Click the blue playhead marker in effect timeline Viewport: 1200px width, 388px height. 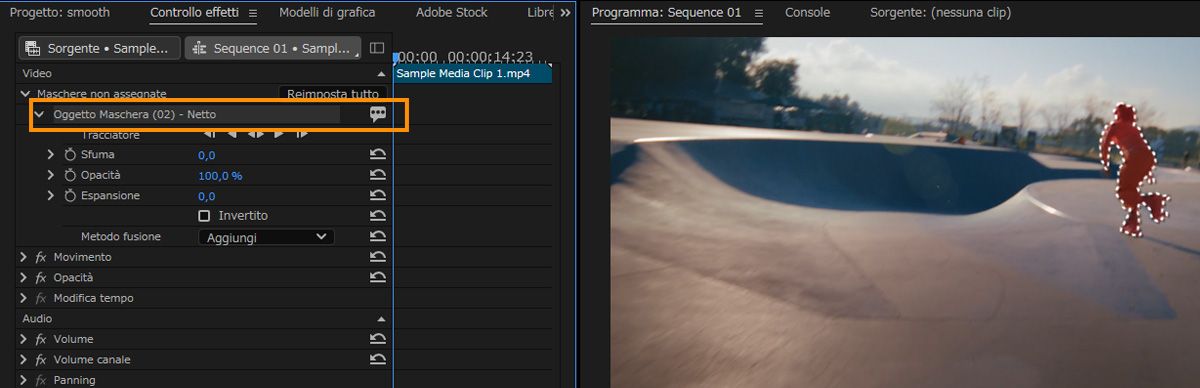click(395, 57)
